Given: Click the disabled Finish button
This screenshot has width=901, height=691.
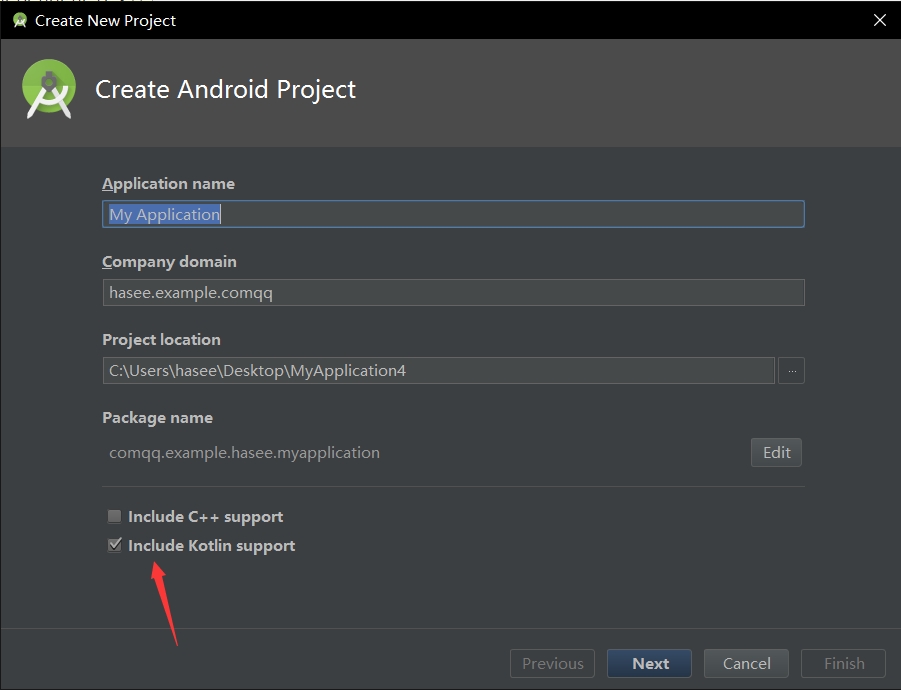Looking at the screenshot, I should (844, 663).
